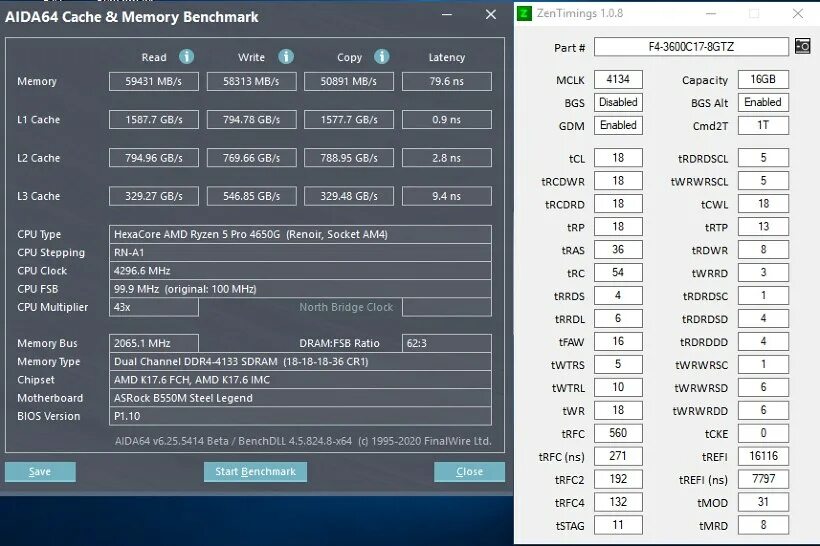
Task: Click the MCLK value 4134
Action: pos(618,79)
